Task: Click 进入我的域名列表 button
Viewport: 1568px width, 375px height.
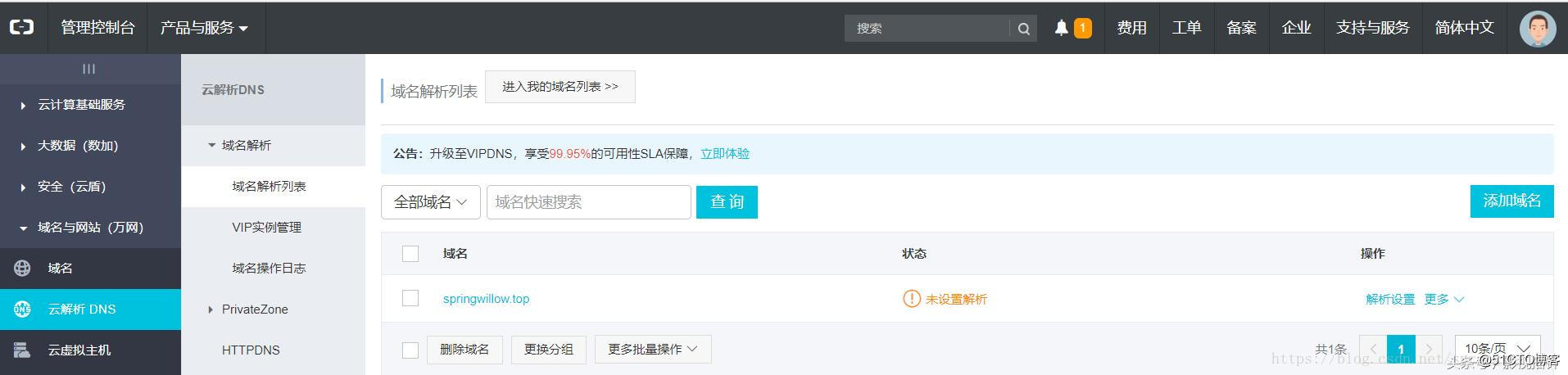Action: coord(560,87)
